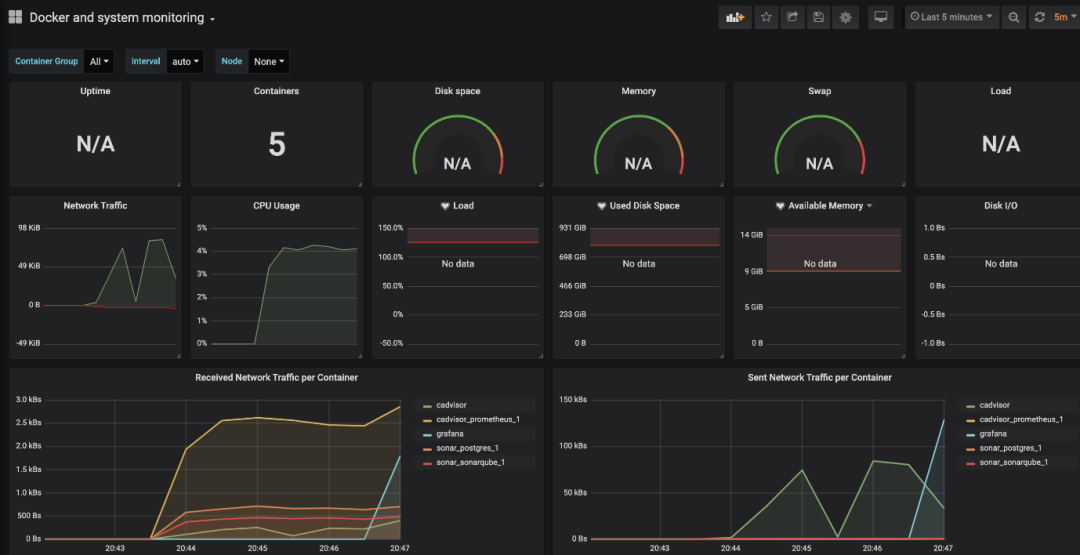
Task: Click Received Network Traffic per Container title
Action: [x=276, y=377]
